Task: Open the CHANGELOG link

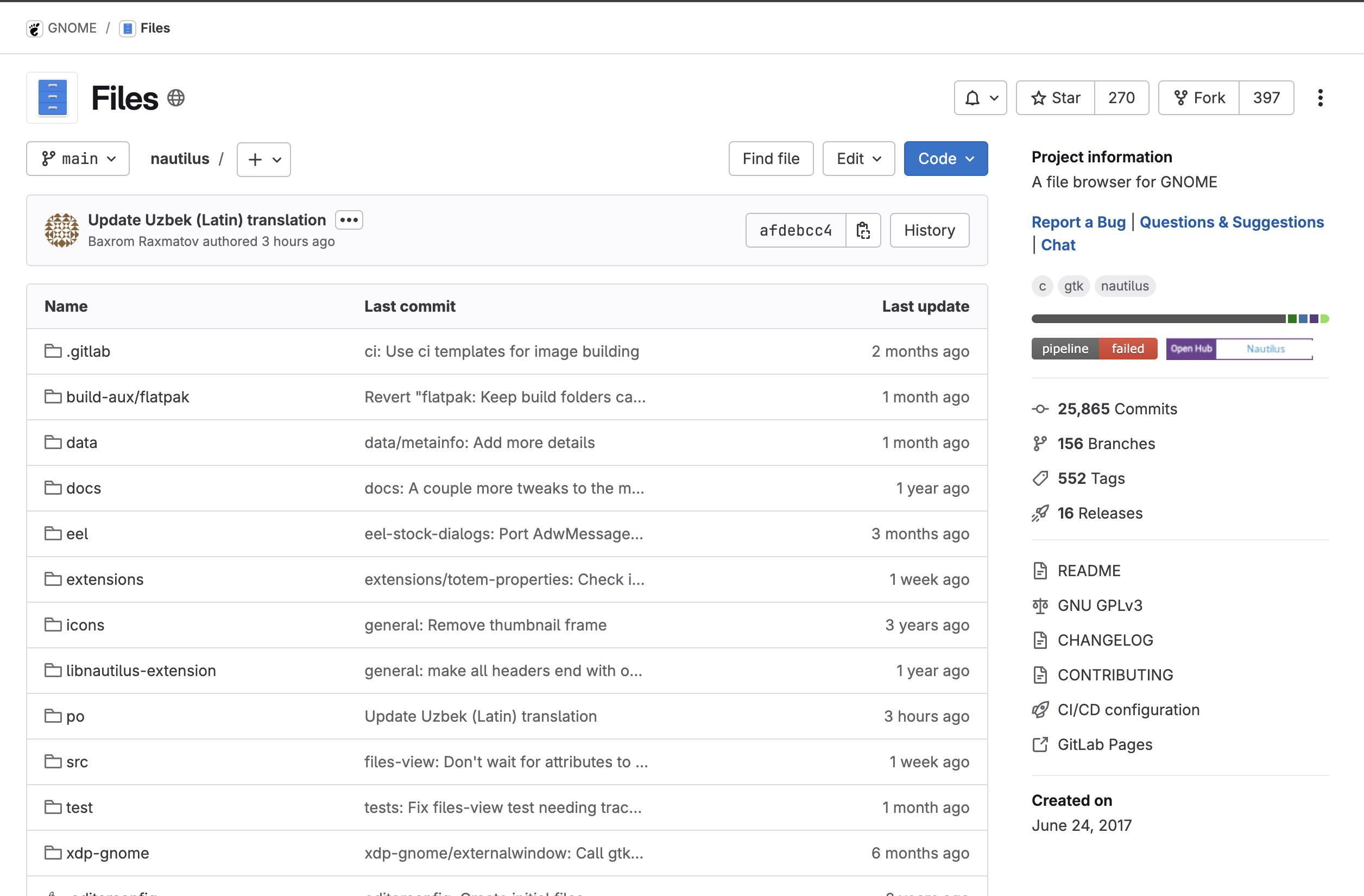Action: [1105, 640]
